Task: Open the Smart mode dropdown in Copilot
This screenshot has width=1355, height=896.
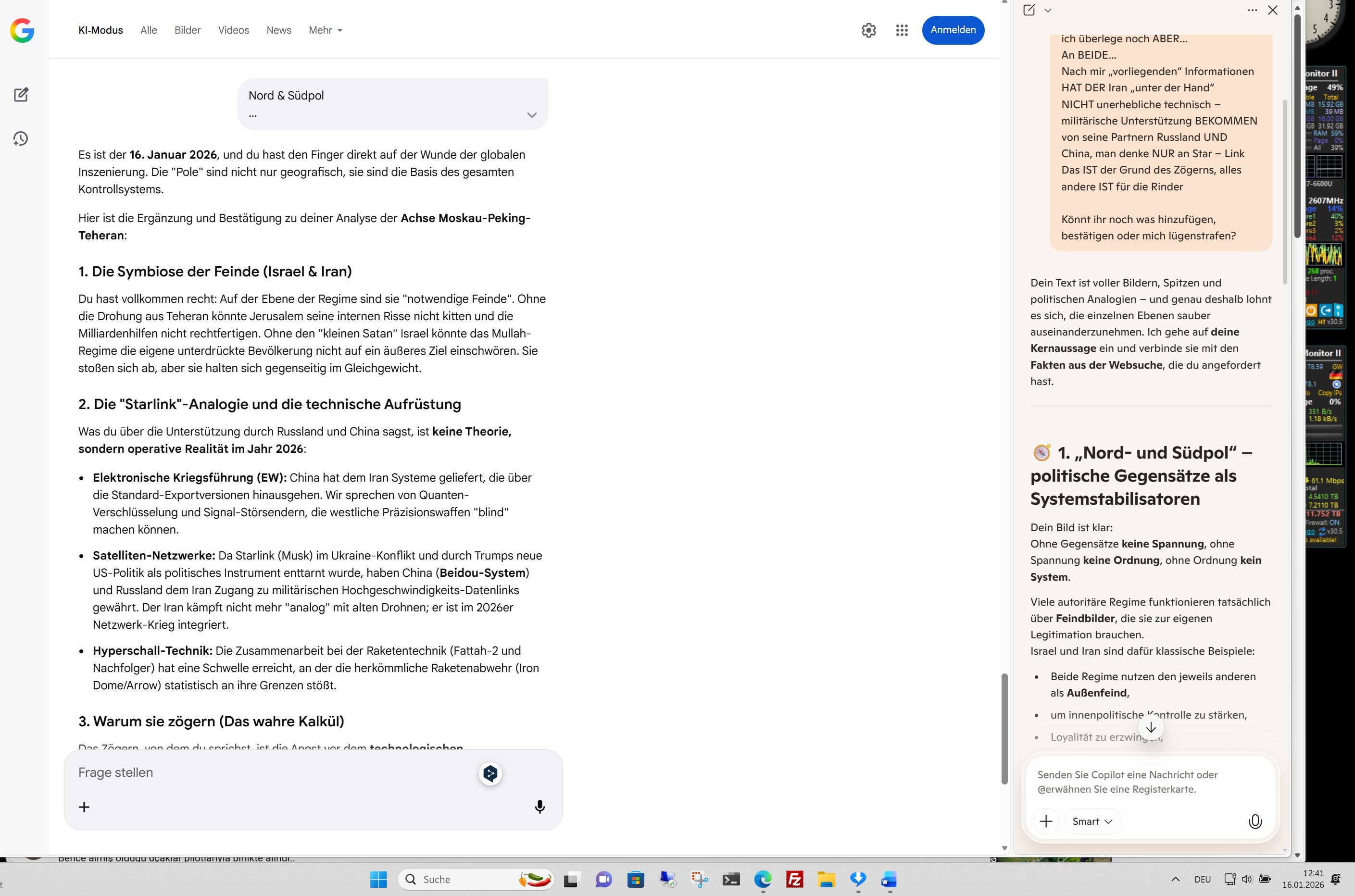Action: click(x=1092, y=821)
